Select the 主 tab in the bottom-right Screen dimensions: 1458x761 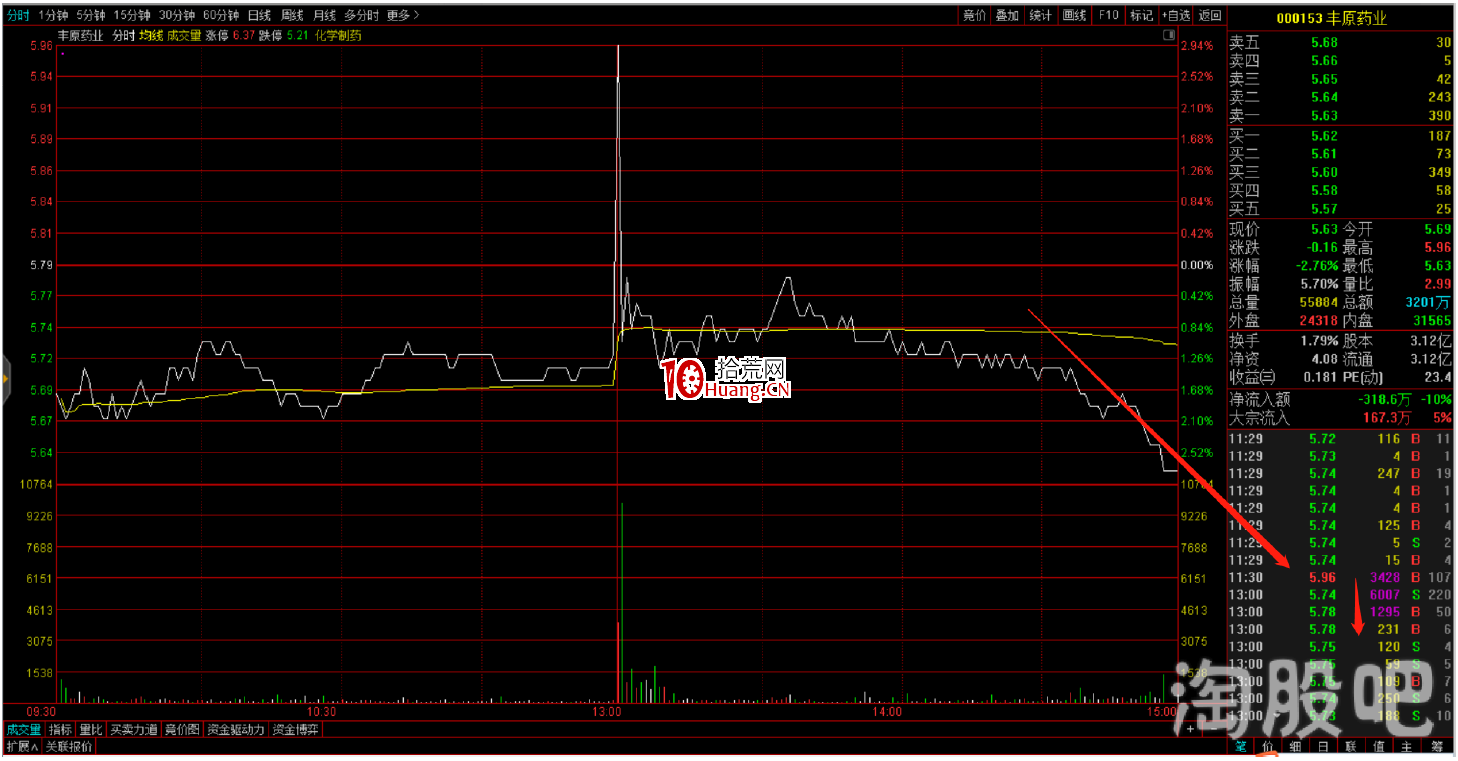pyautogui.click(x=1407, y=746)
